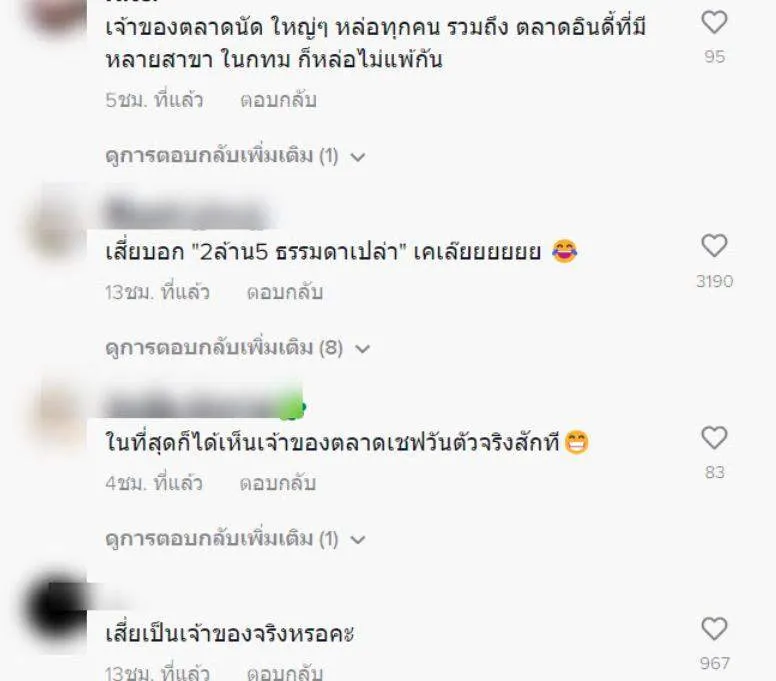Open the blurred username with green badge
Image resolution: width=776 pixels, height=681 pixels.
coord(205,406)
